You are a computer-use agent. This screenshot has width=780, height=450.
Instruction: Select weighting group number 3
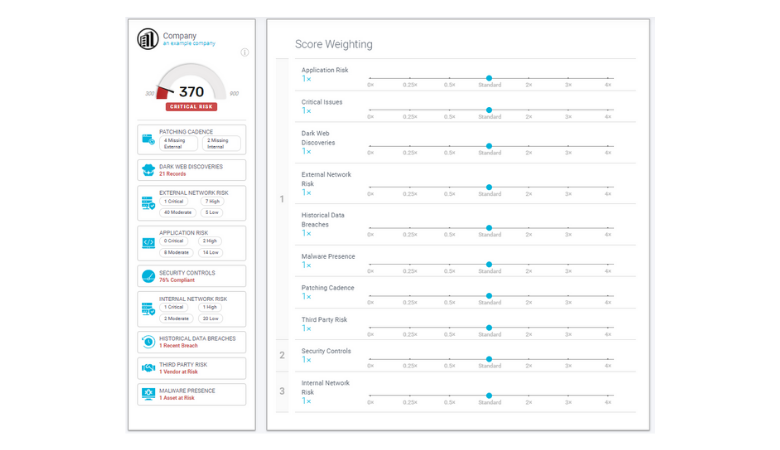tap(282, 391)
